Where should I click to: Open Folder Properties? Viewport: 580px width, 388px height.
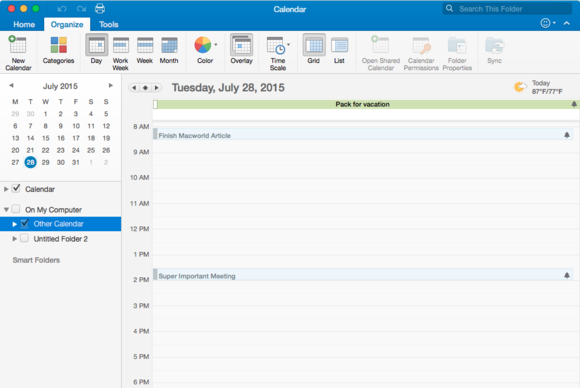(457, 53)
